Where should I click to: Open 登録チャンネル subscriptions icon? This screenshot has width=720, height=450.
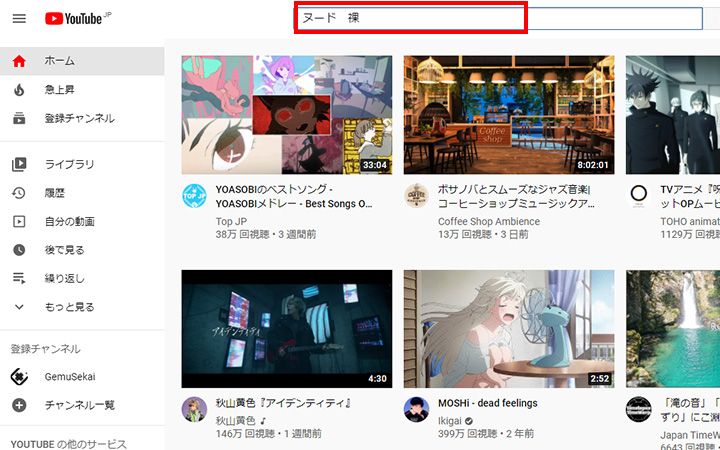click(19, 118)
